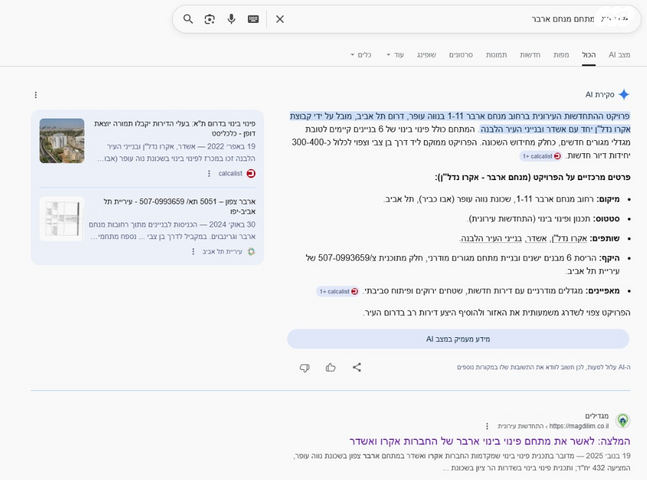This screenshot has height=480, width=647.
Task: Open the סרטונים tab
Action: [x=461, y=54]
